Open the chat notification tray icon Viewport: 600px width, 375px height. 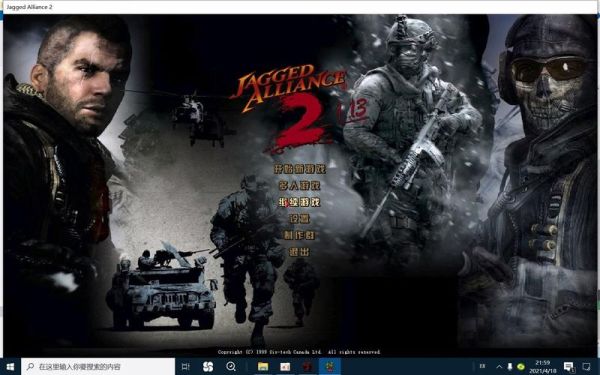click(x=569, y=367)
